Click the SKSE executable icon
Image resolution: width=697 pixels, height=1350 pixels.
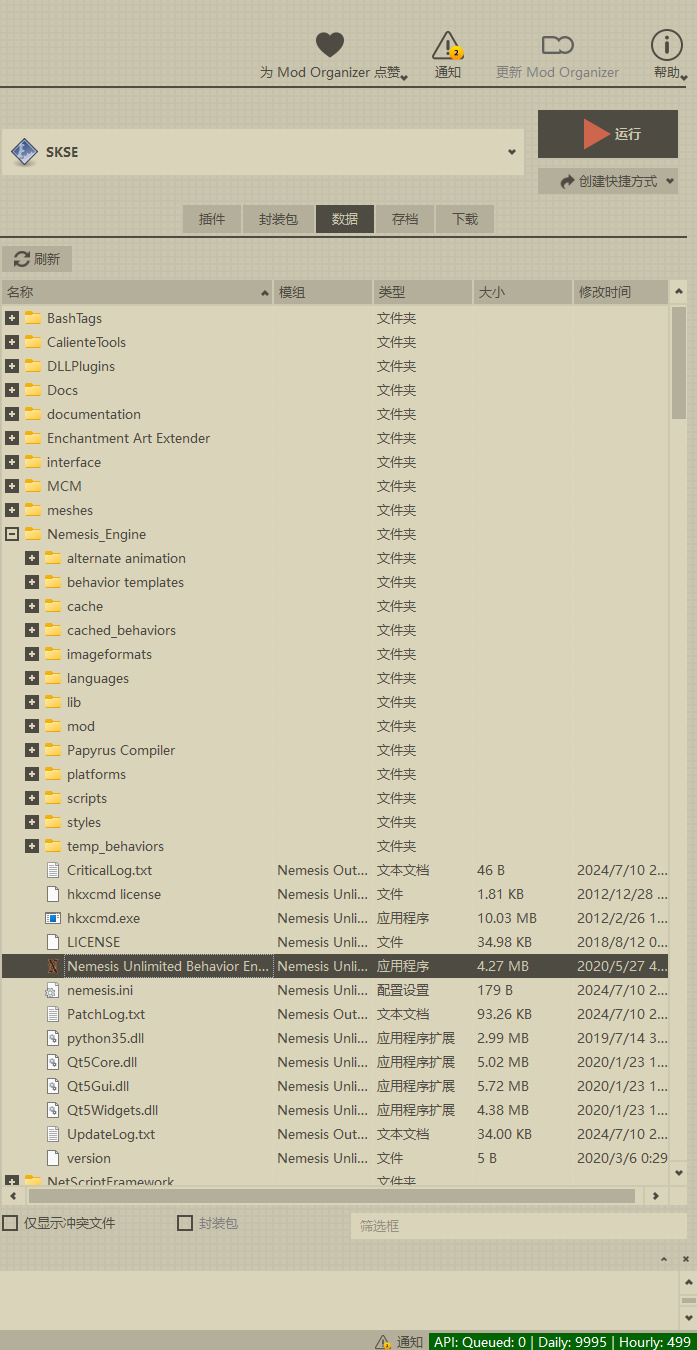tap(24, 153)
